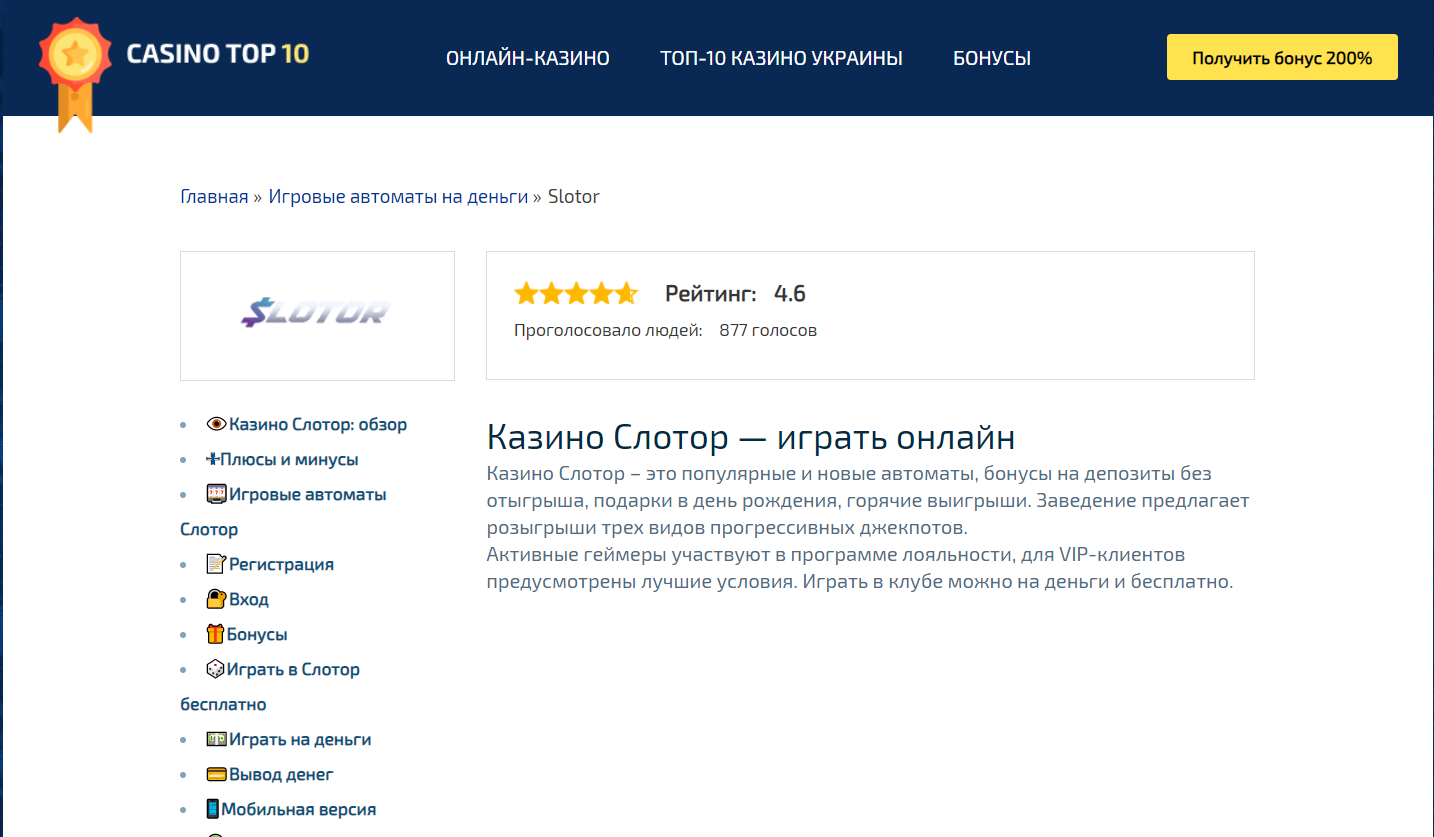This screenshot has width=1434, height=837.
Task: Click the fifth rating star
Action: (x=626, y=293)
